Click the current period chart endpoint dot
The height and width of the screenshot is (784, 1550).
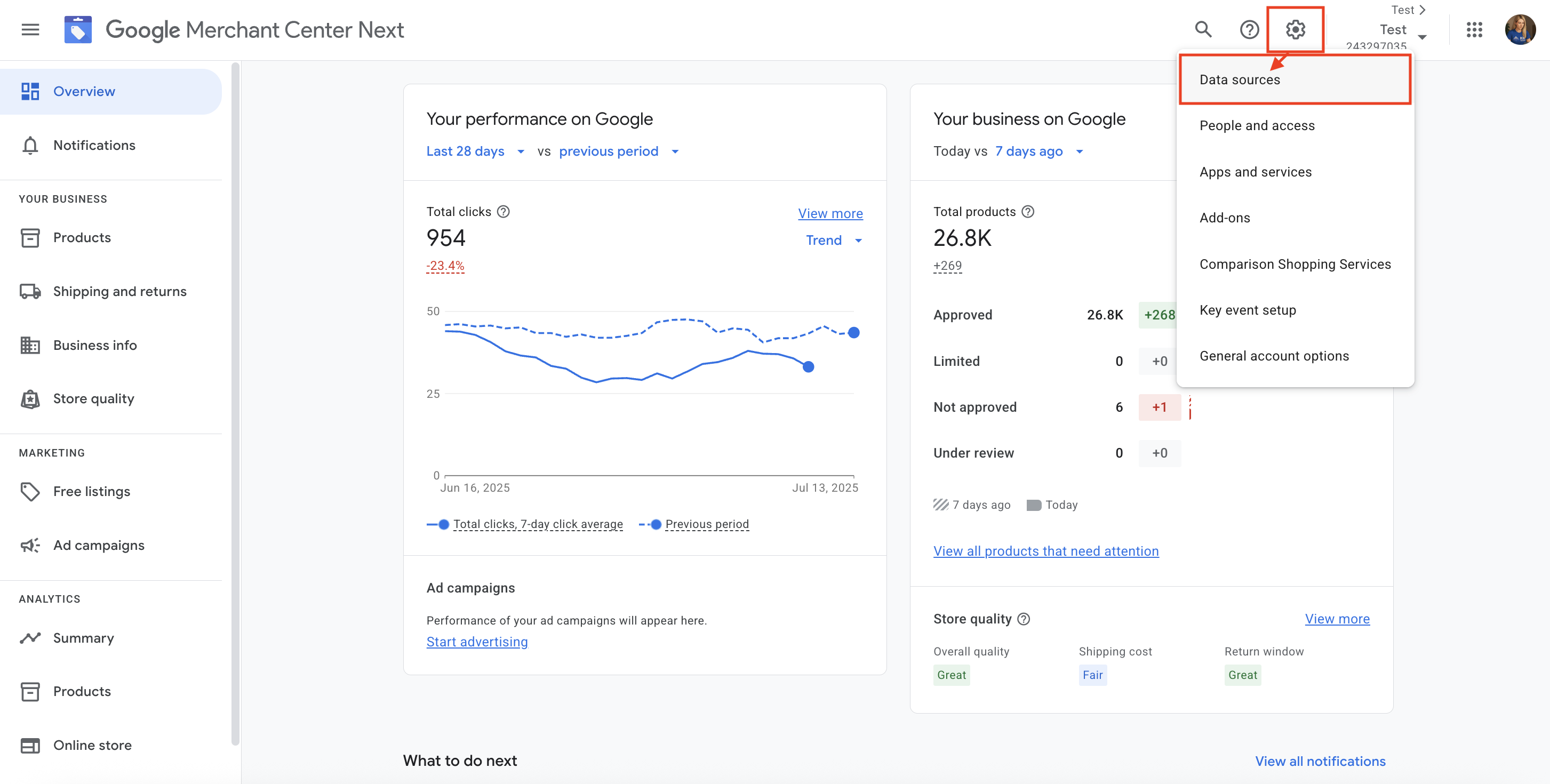(808, 367)
